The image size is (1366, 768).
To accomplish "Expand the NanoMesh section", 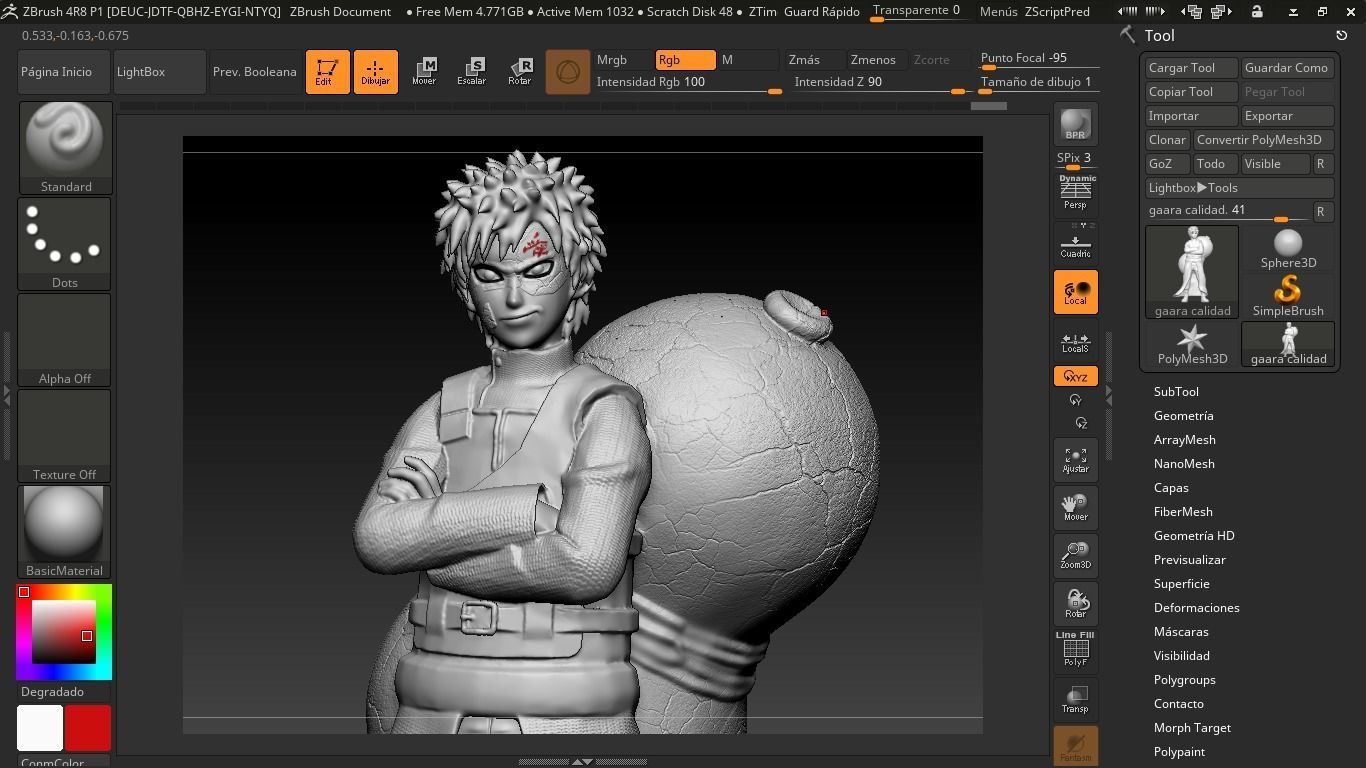I will tap(1184, 464).
